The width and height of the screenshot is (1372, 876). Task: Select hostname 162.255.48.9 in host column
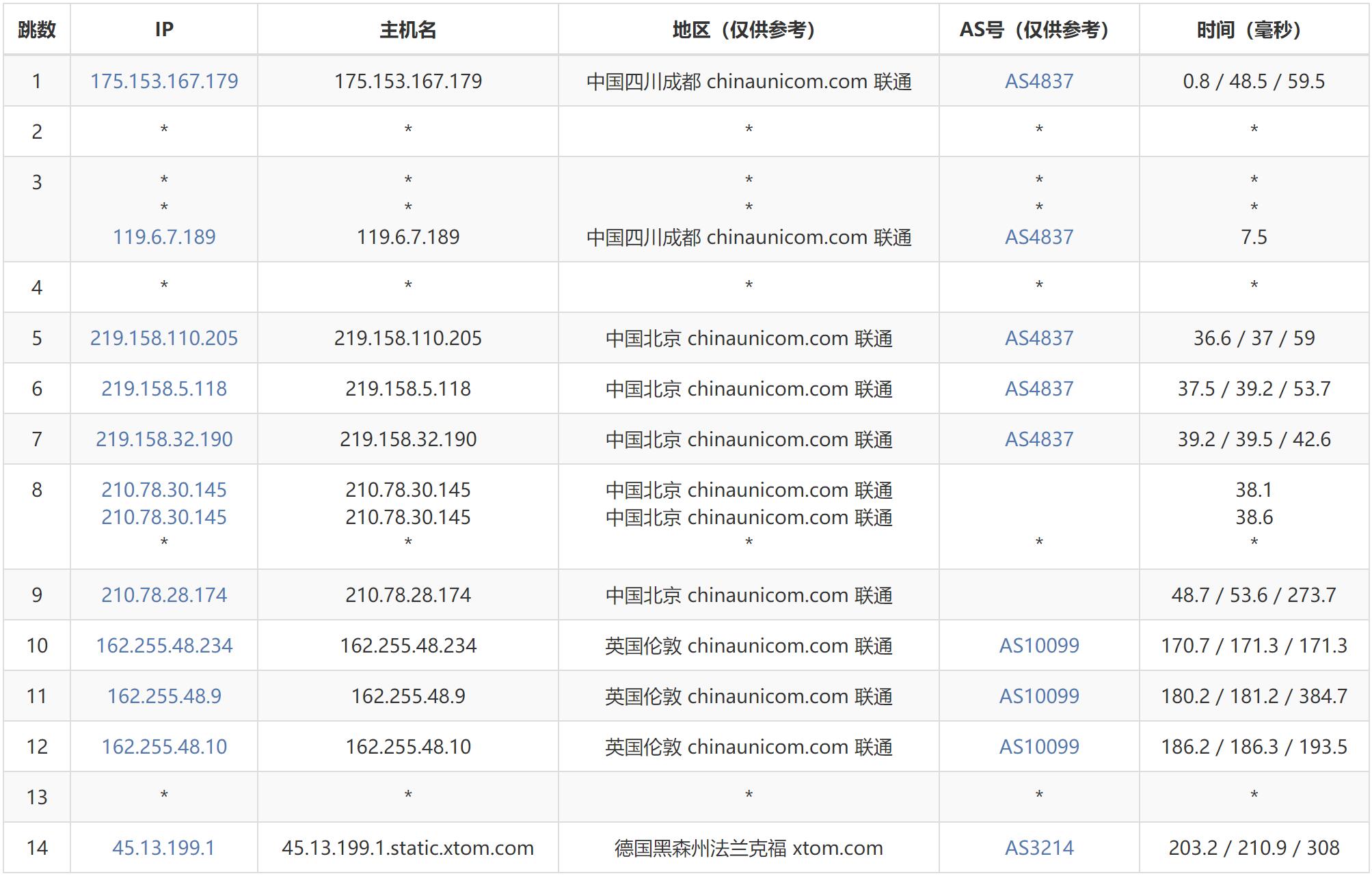tap(408, 696)
